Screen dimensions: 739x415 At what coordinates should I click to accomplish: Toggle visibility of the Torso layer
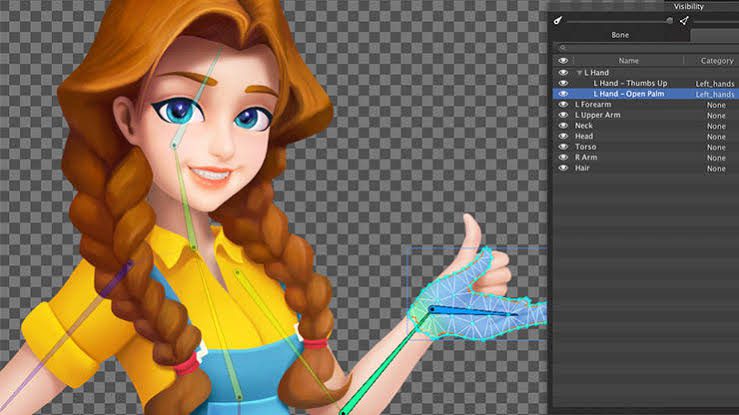[x=563, y=147]
